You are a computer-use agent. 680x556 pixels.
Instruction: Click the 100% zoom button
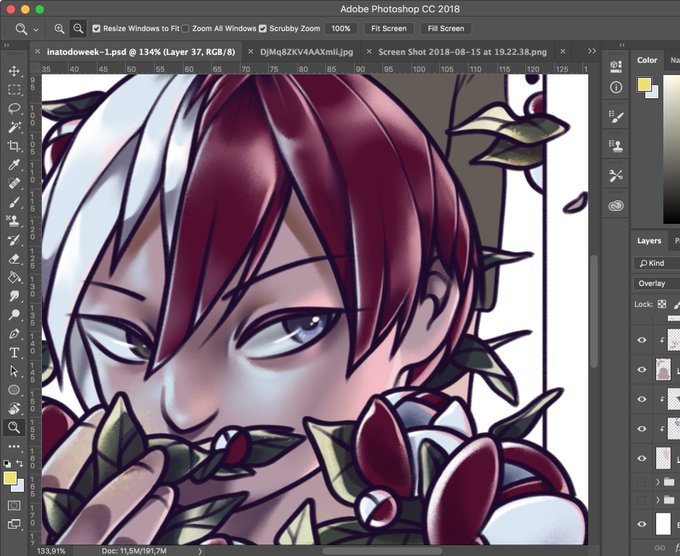pyautogui.click(x=341, y=29)
